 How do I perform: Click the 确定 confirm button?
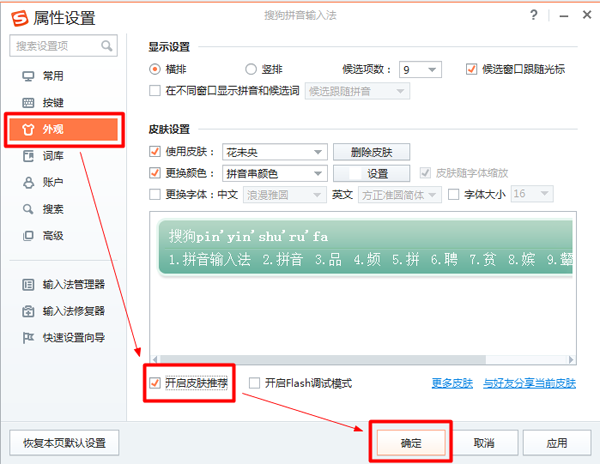click(411, 443)
